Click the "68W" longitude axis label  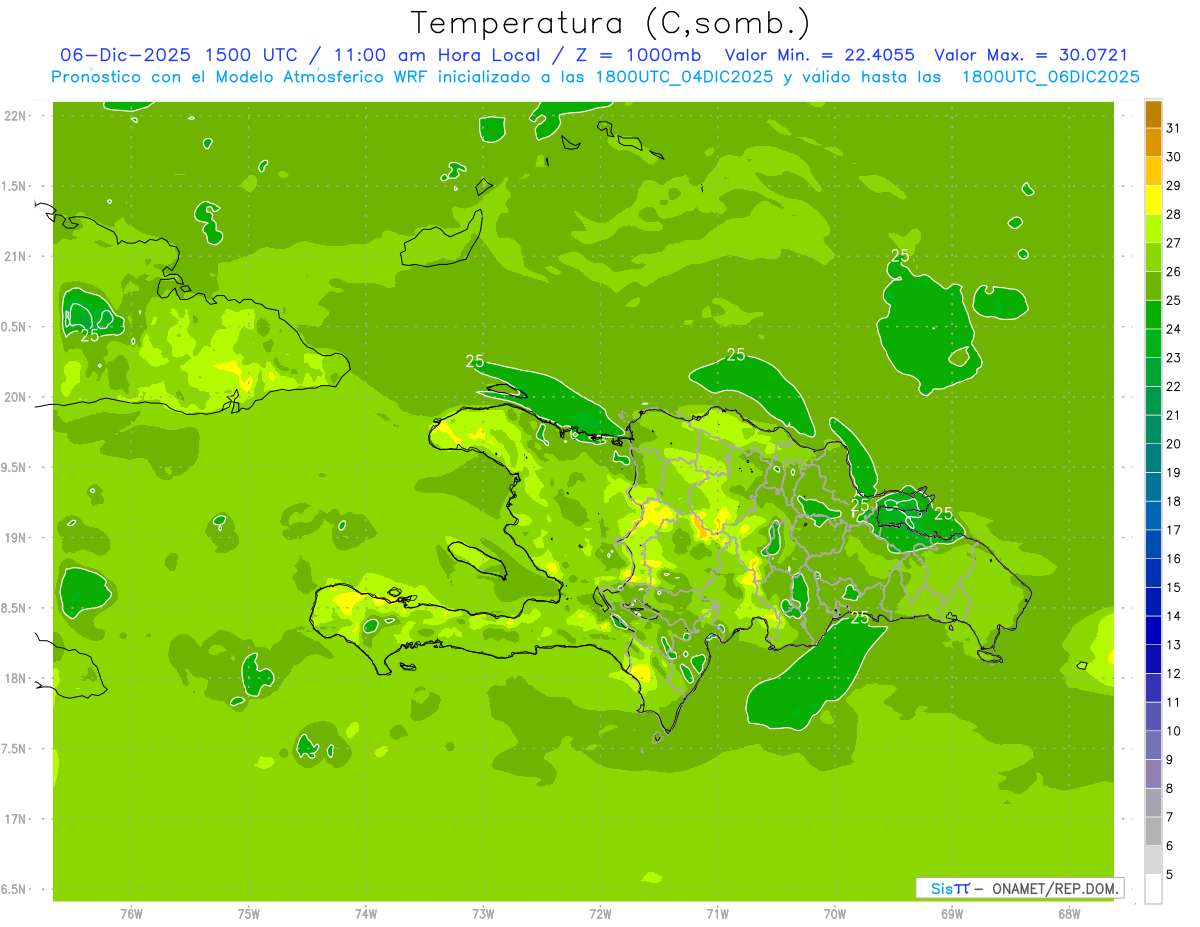1069,914
